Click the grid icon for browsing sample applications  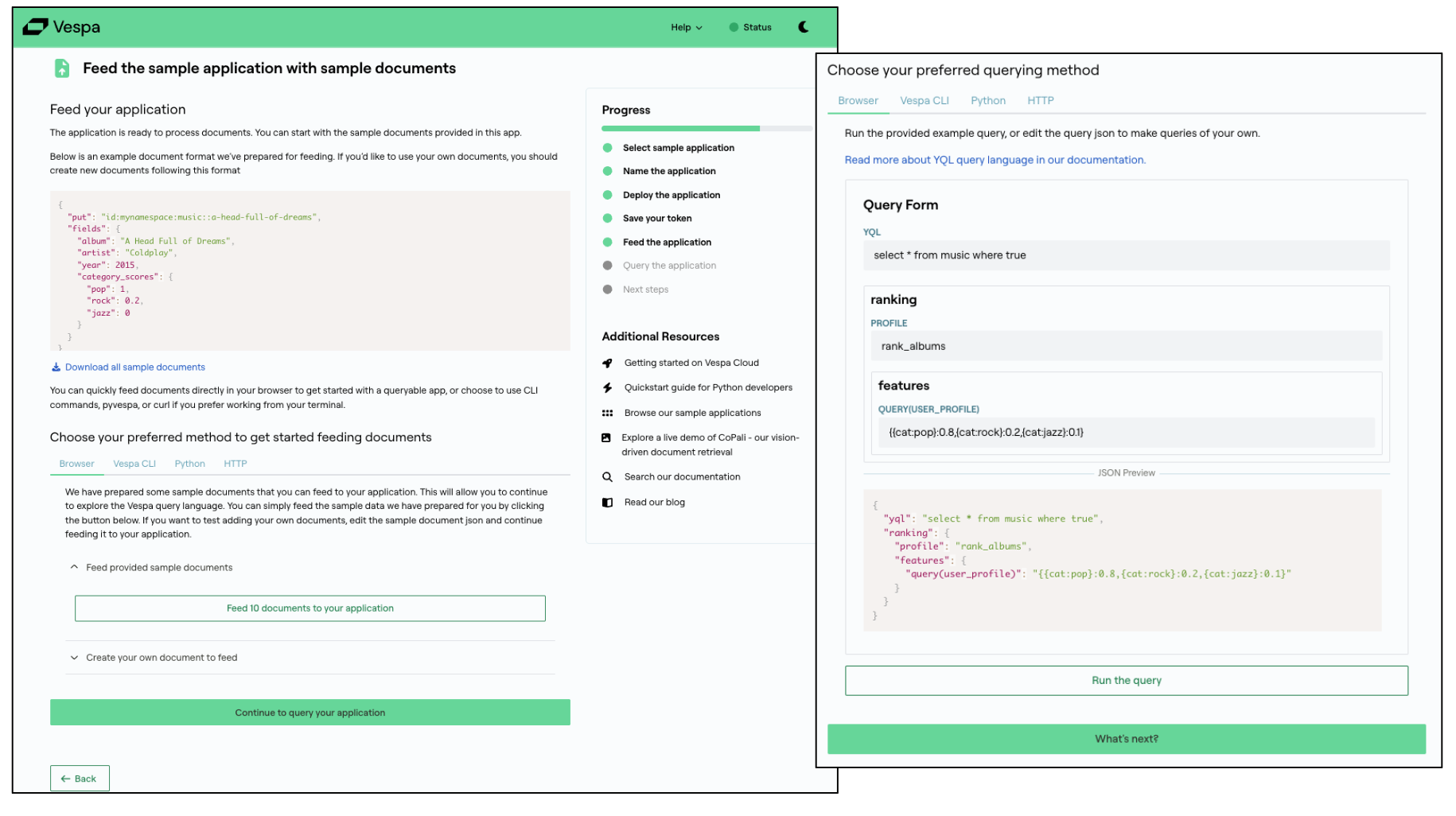608,413
